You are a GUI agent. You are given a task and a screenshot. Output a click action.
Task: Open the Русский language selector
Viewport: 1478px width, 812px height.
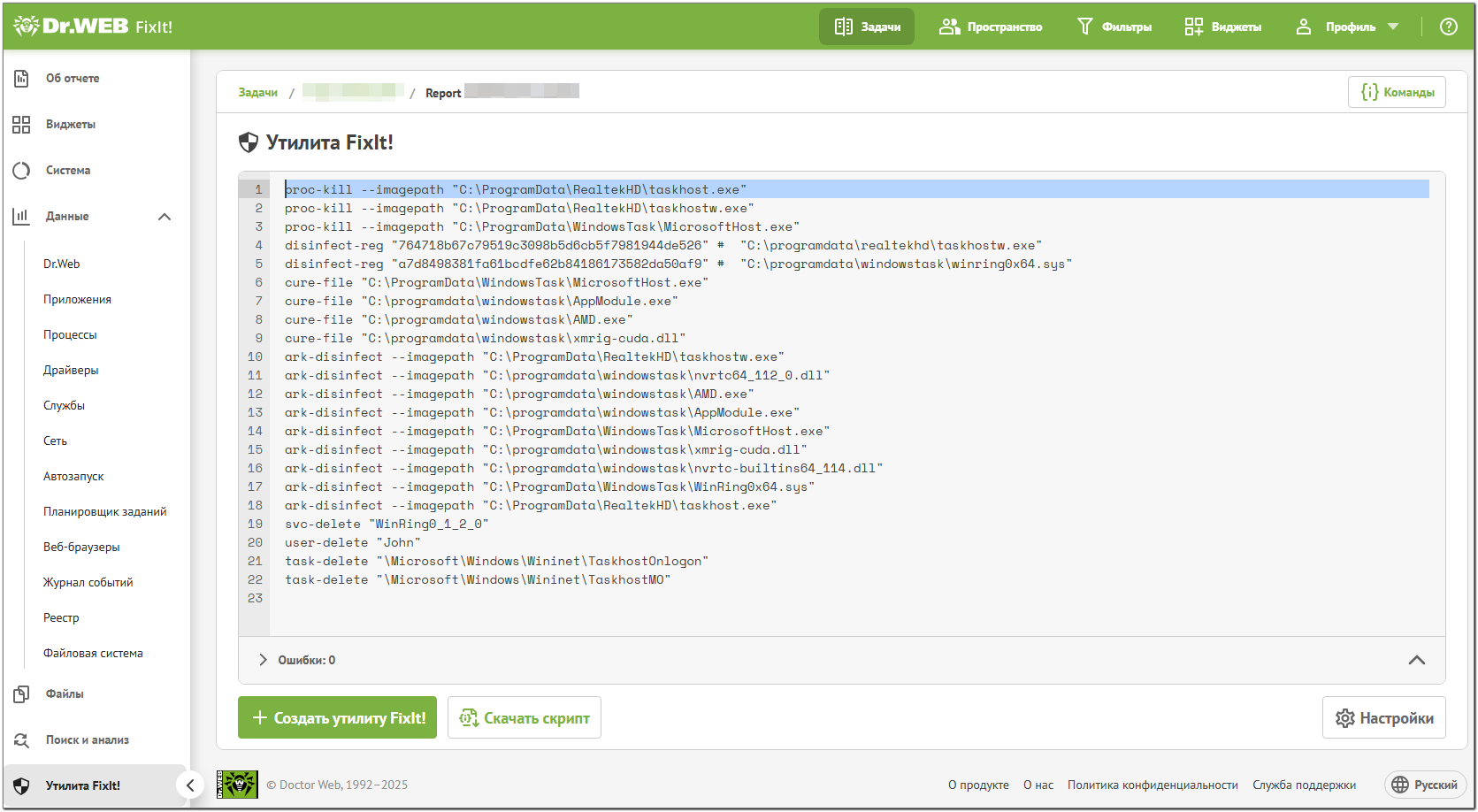1425,785
